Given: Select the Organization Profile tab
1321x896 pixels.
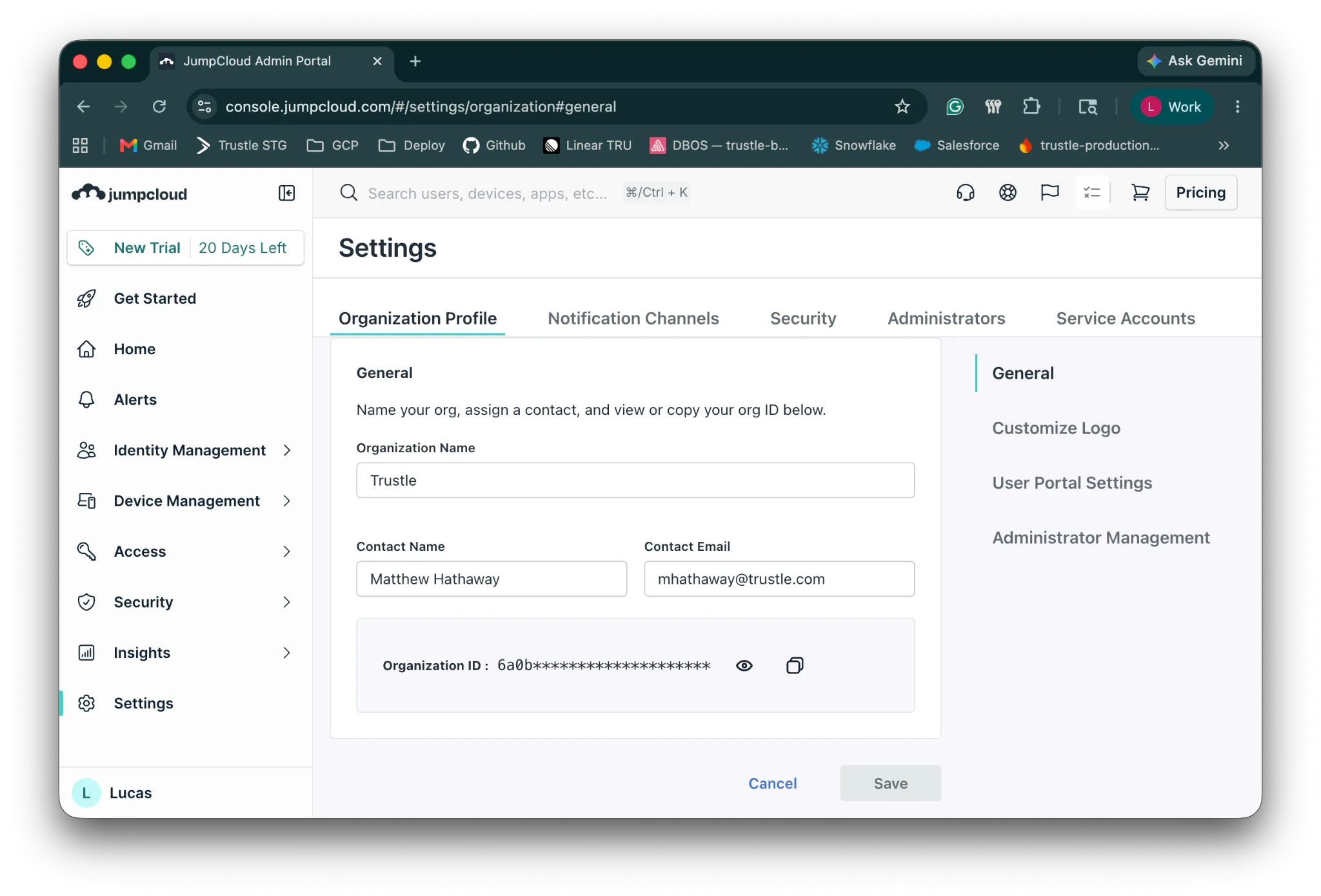Looking at the screenshot, I should click(417, 318).
